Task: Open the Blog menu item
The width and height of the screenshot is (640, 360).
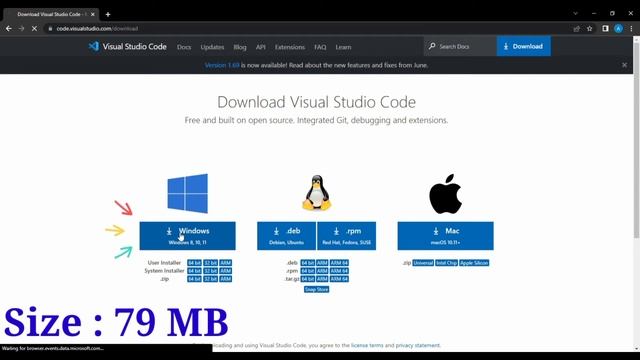Action: pyautogui.click(x=240, y=47)
